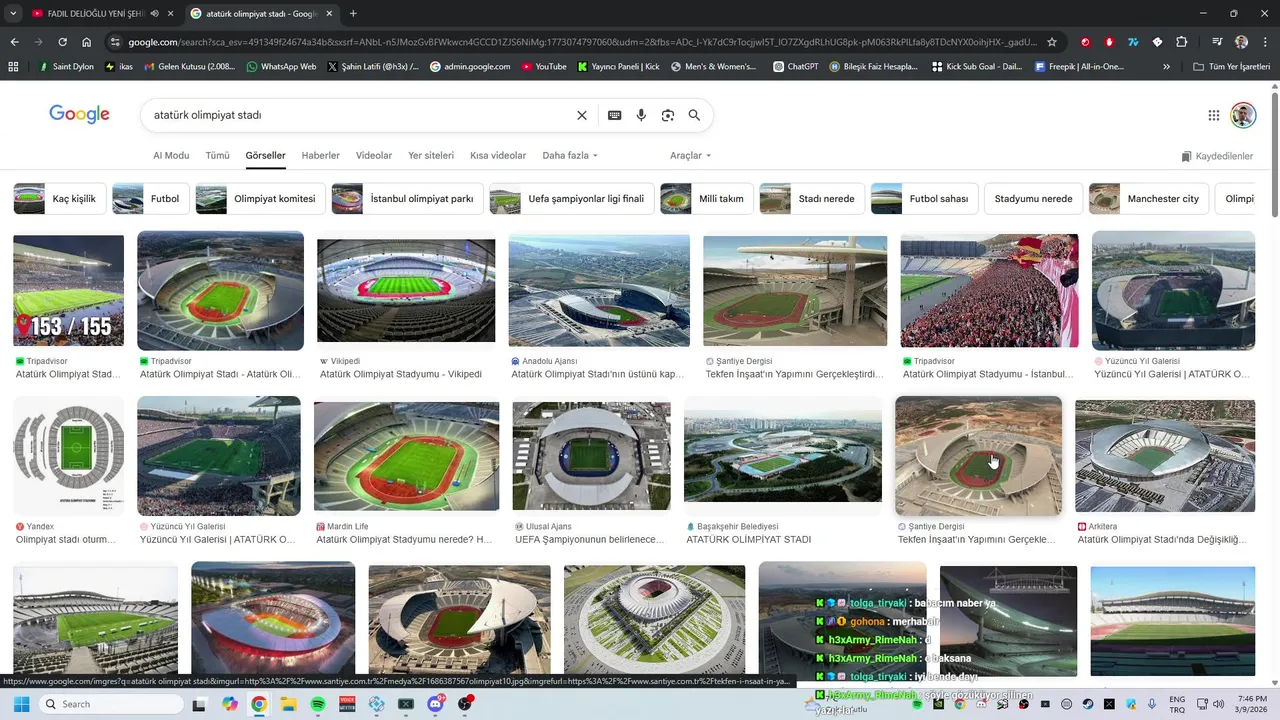Open the red hand ad-blocker extension
The width and height of the screenshot is (1280, 720).
1109,42
